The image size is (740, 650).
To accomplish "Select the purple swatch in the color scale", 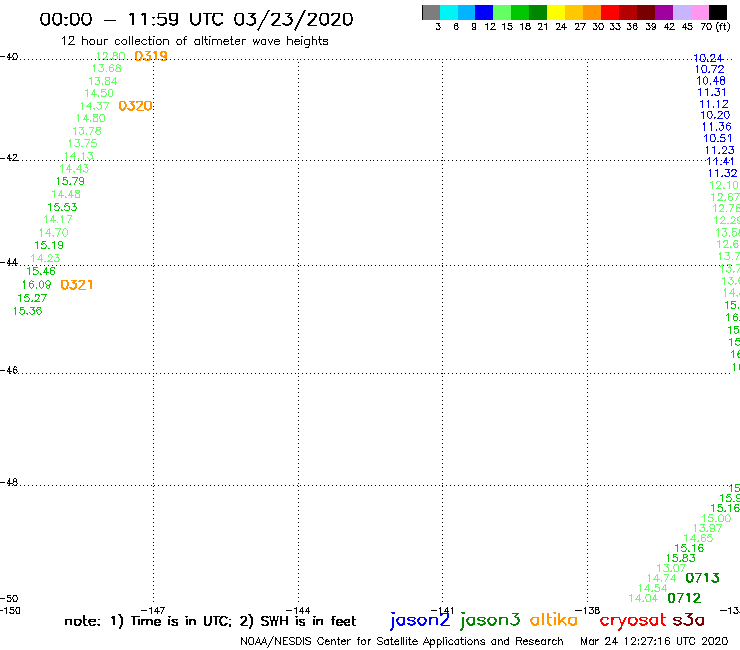I will coord(664,12).
